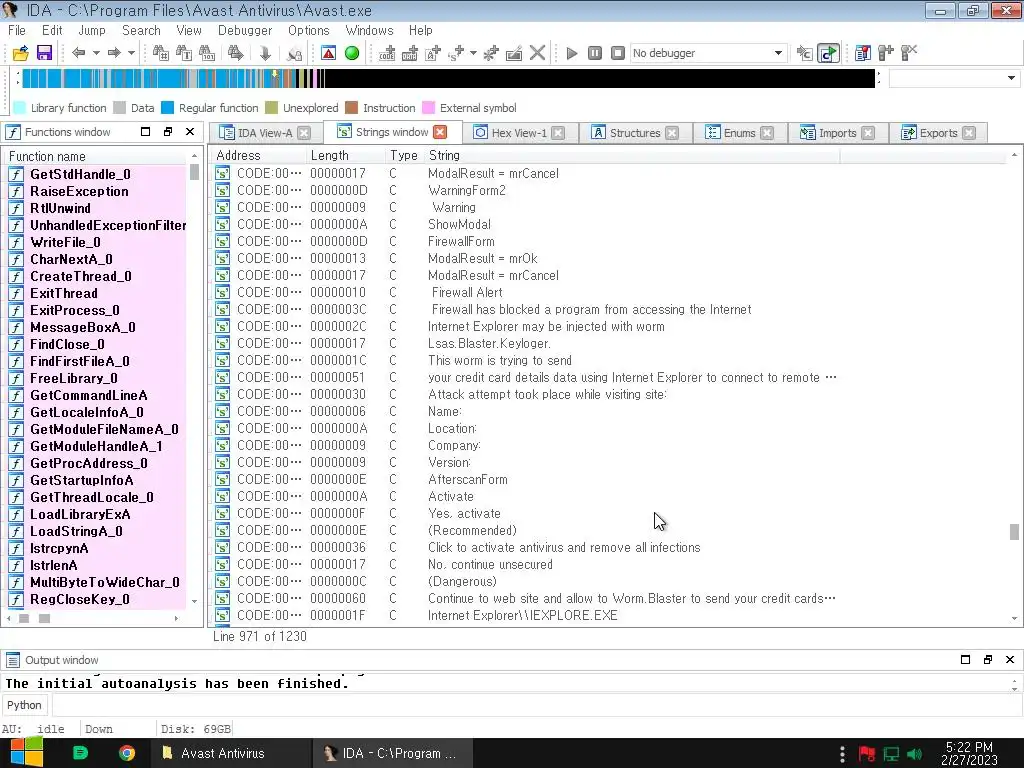Click the ASCII string creation icon
Viewport: 1024px width, 768px height.
point(434,53)
